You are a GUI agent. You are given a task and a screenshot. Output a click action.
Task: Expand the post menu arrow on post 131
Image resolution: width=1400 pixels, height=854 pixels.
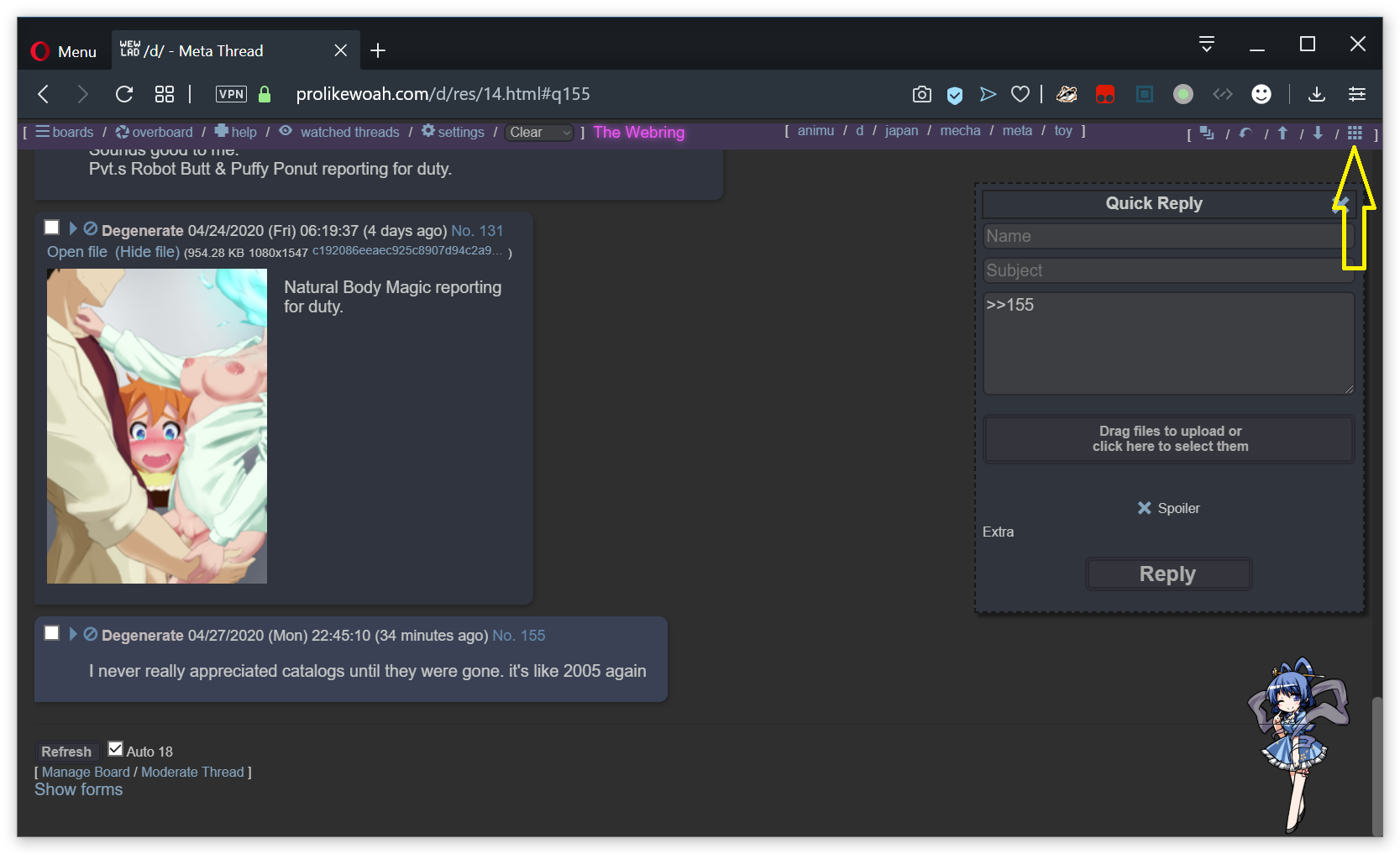(x=73, y=228)
